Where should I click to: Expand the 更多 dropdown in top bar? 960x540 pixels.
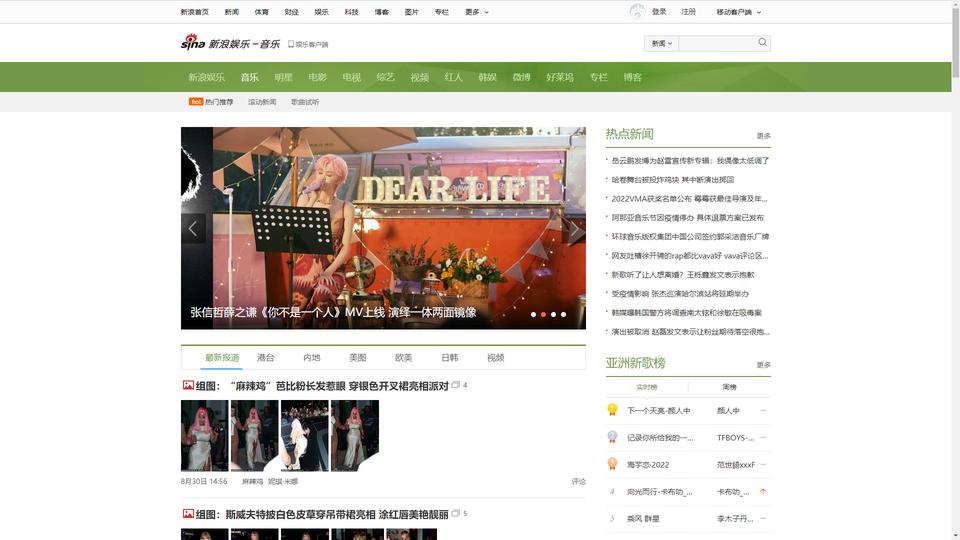[x=476, y=12]
